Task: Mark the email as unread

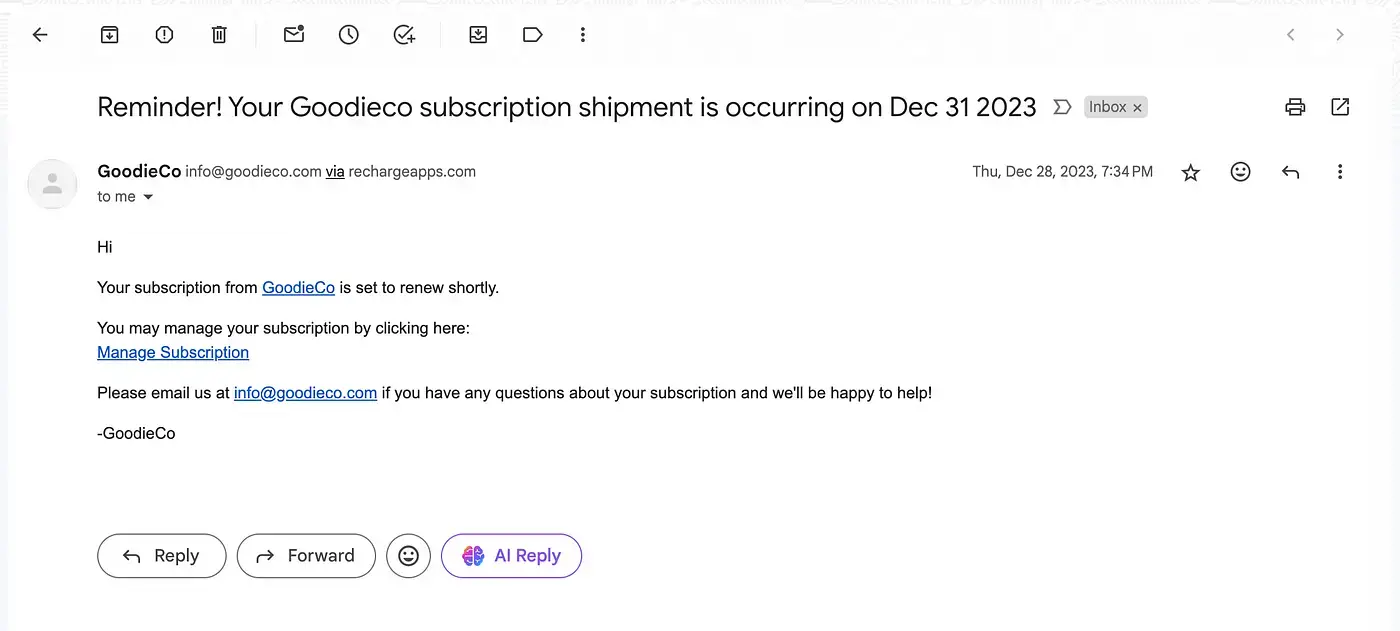Action: coord(293,35)
